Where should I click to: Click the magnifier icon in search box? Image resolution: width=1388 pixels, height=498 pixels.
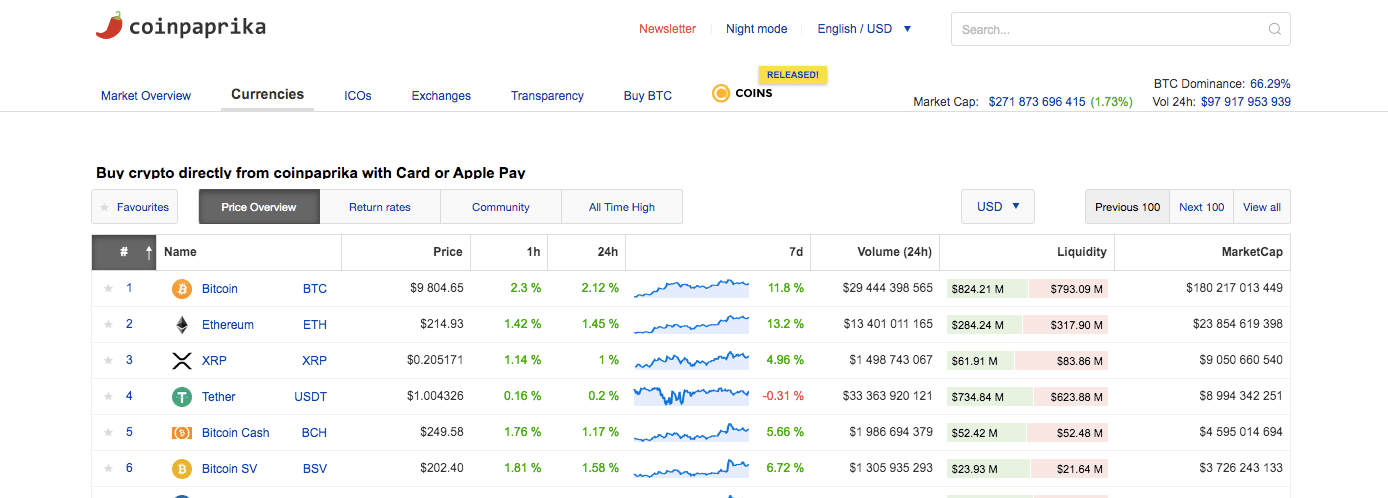point(1275,29)
